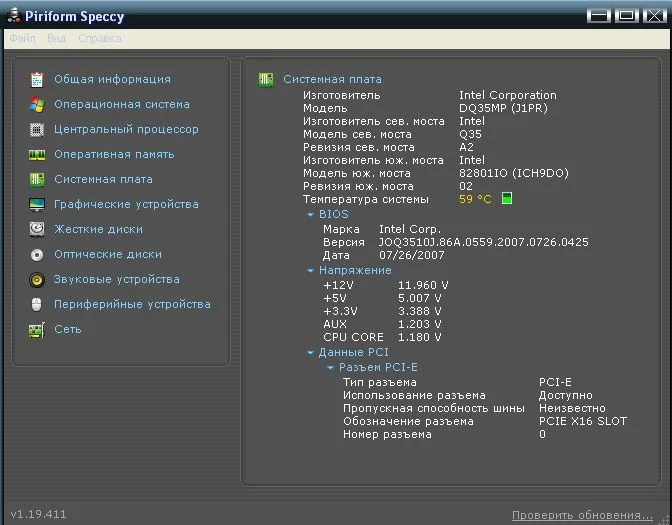The image size is (672, 525).
Task: Open the Файл menu
Action: [22, 38]
